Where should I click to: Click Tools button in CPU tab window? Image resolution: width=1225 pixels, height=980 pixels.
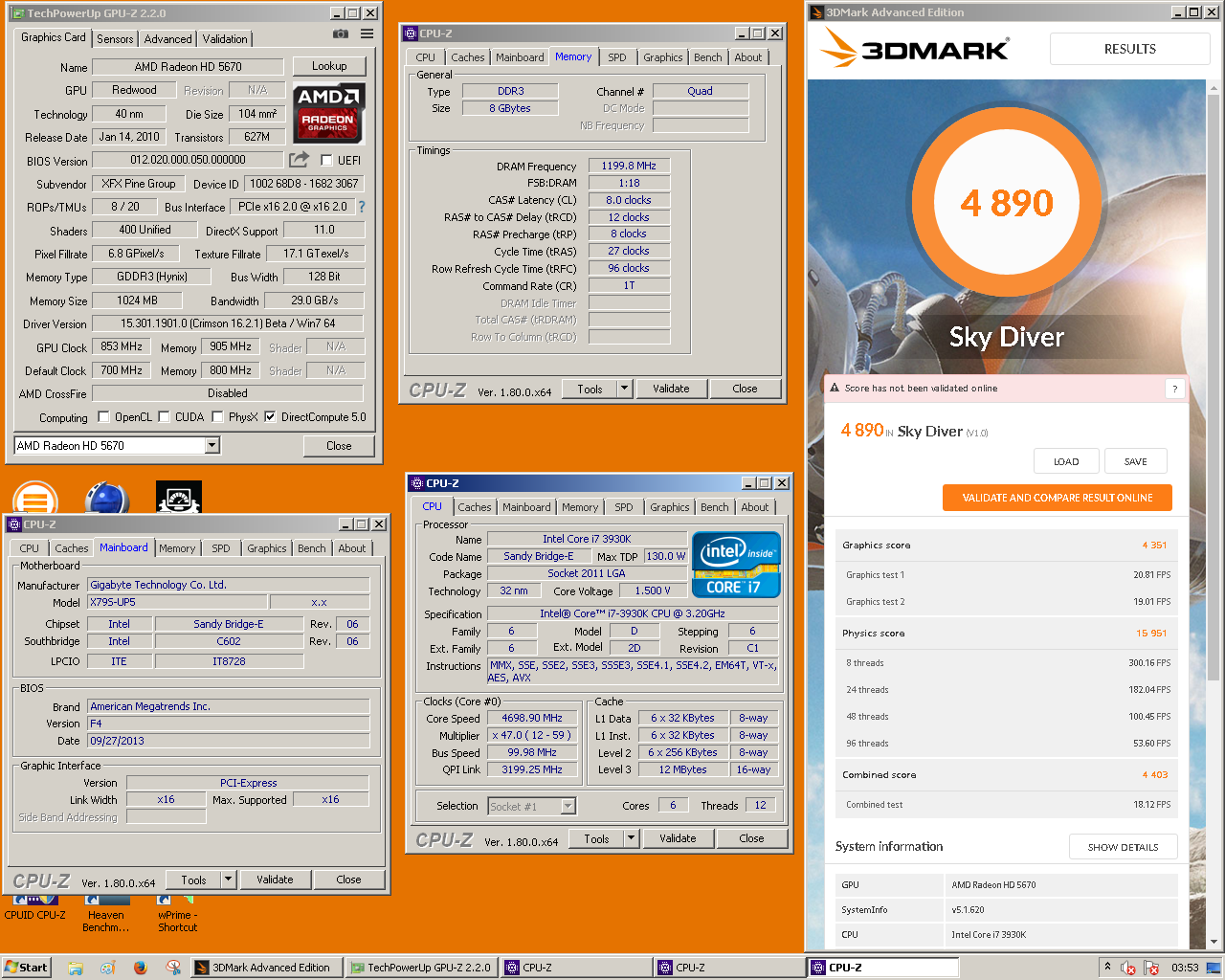point(597,838)
